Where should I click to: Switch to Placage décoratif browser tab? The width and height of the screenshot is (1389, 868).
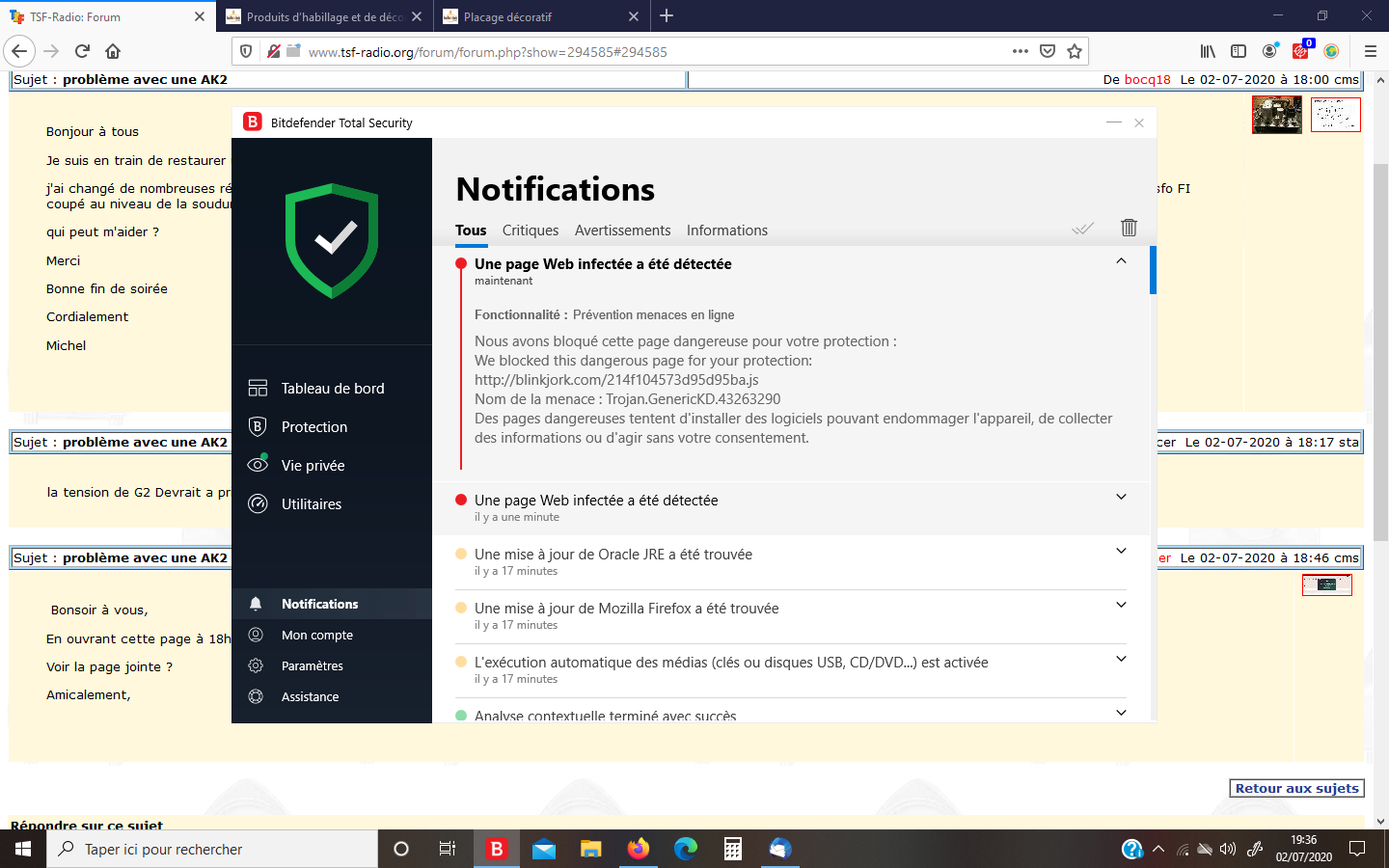click(x=541, y=16)
